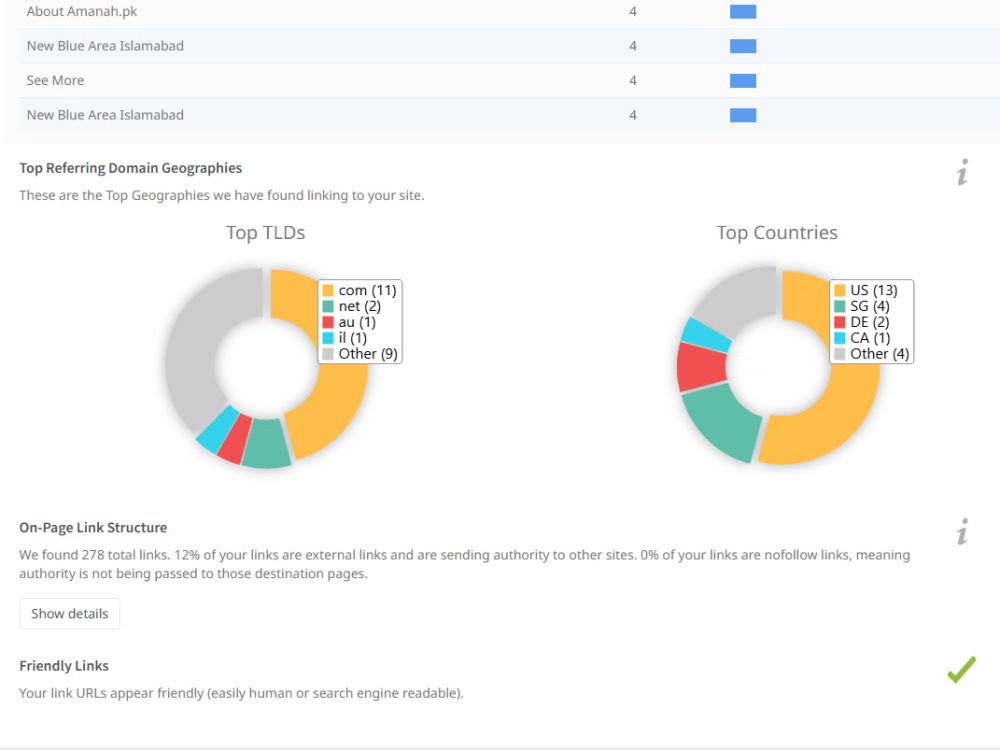Click blue bar in See More row
Viewport: 1000px width, 750px height.
[x=743, y=80]
